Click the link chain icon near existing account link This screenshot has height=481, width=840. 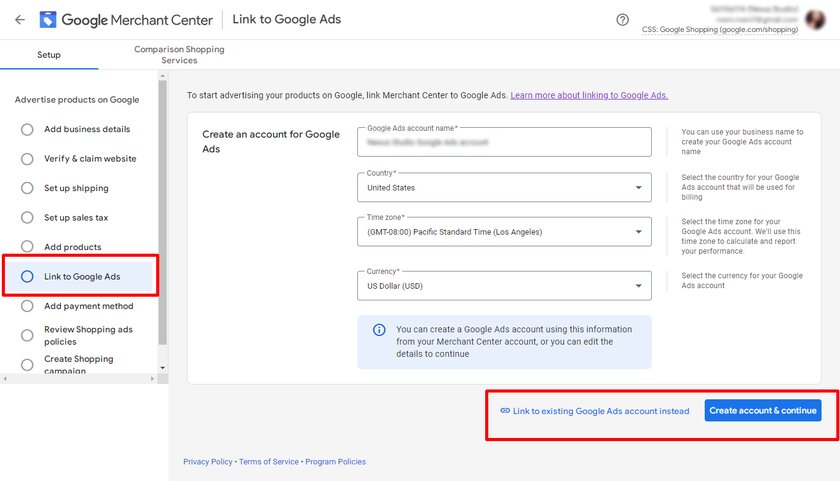tap(505, 411)
